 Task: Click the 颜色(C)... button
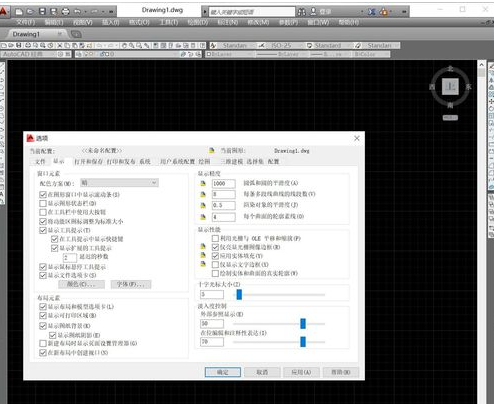81,284
